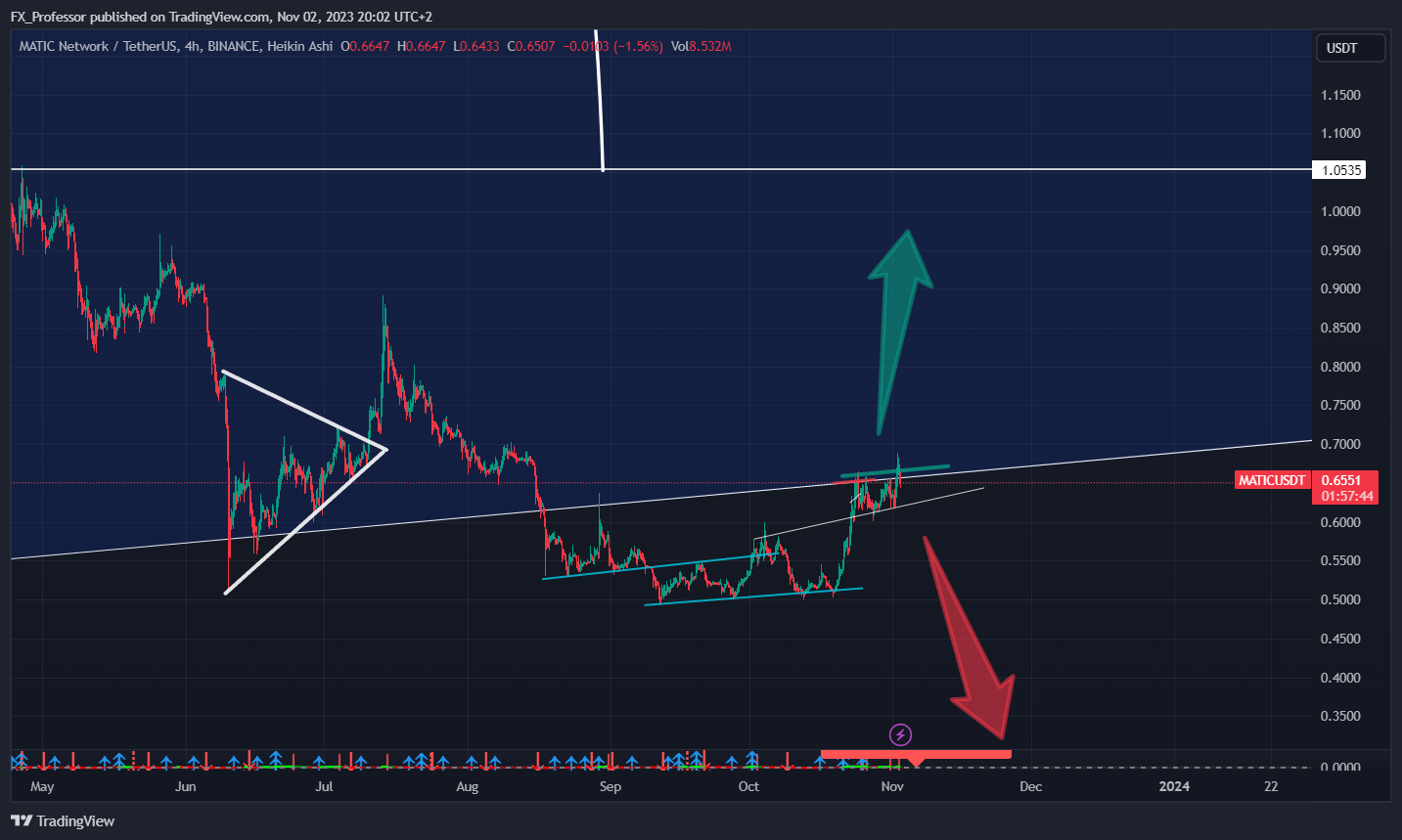Click the 1.0000 price axis label

tap(1340, 211)
